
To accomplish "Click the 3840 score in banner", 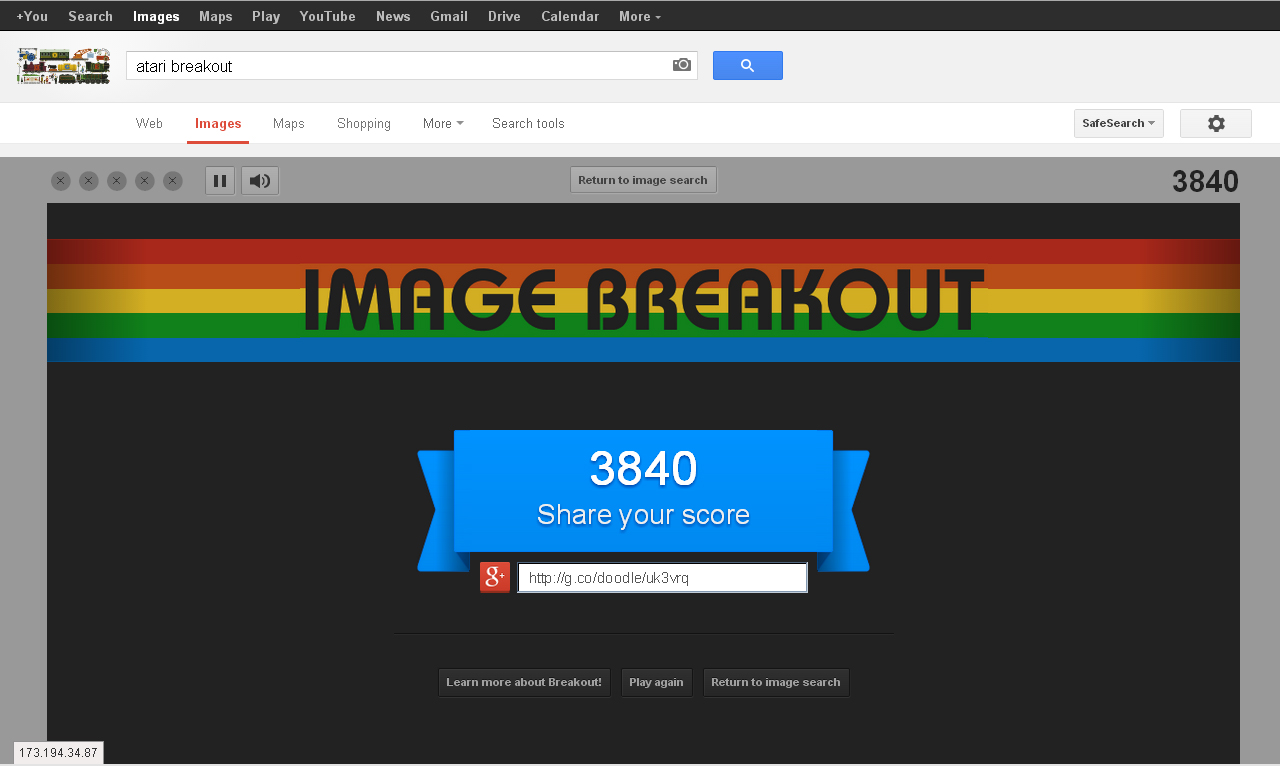I will pyautogui.click(x=643, y=468).
